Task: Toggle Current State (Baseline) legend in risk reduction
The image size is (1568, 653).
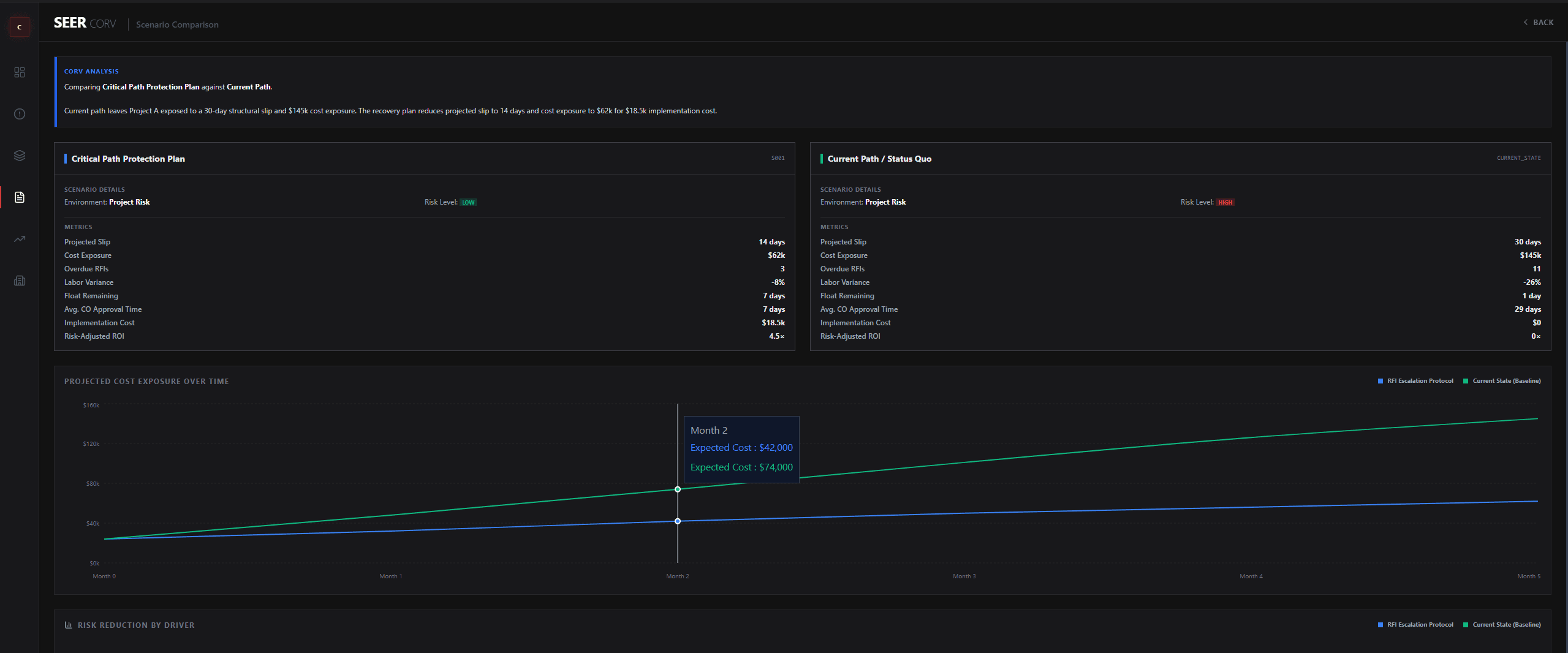Action: pyautogui.click(x=1502, y=625)
